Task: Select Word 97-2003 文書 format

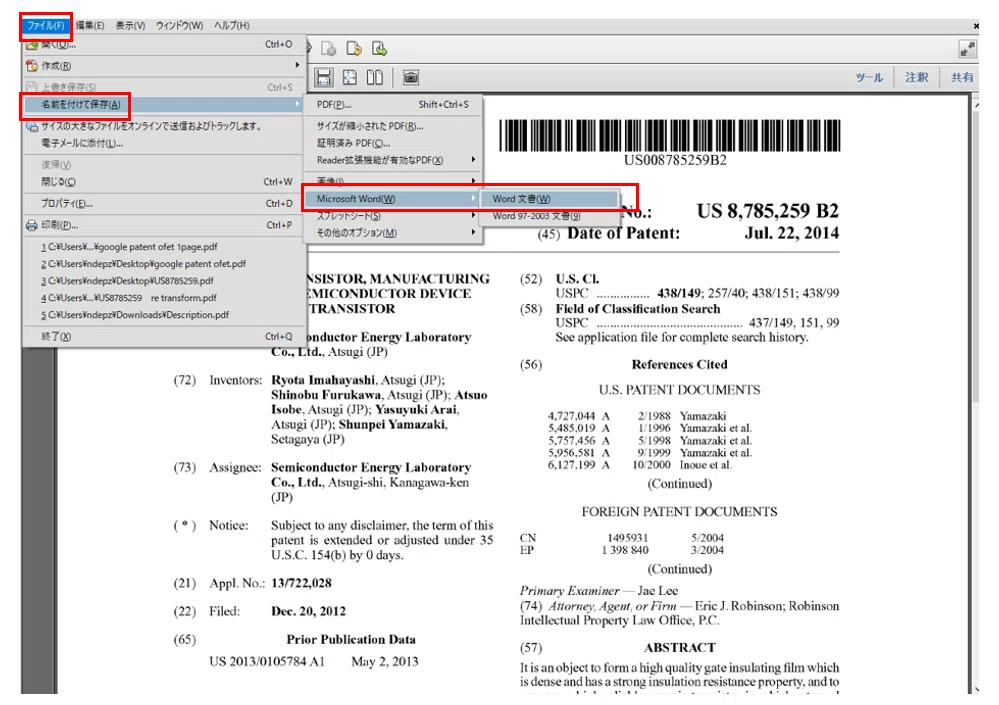Action: click(549, 216)
